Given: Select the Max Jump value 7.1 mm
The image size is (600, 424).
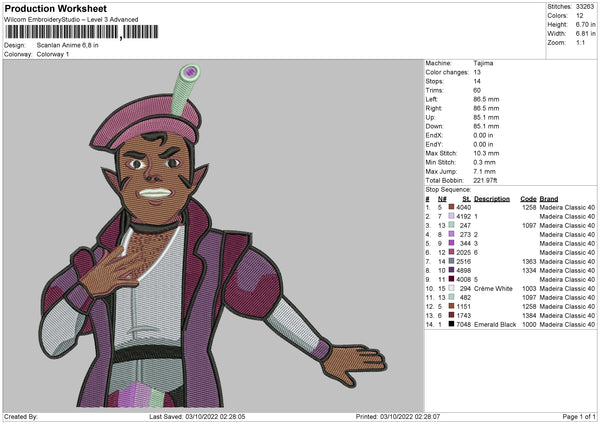Looking at the screenshot, I should point(485,171).
